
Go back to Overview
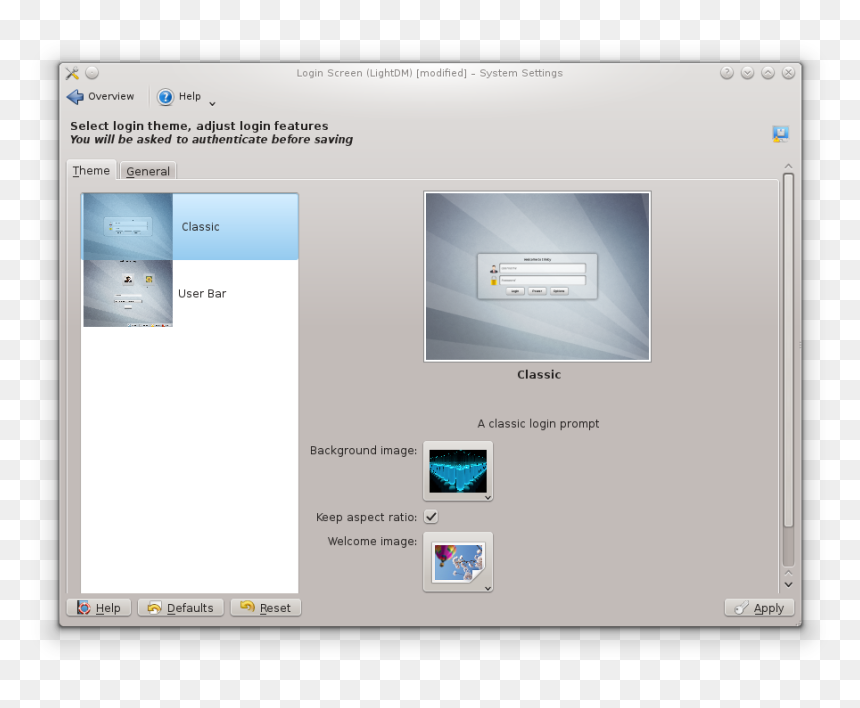tap(100, 97)
